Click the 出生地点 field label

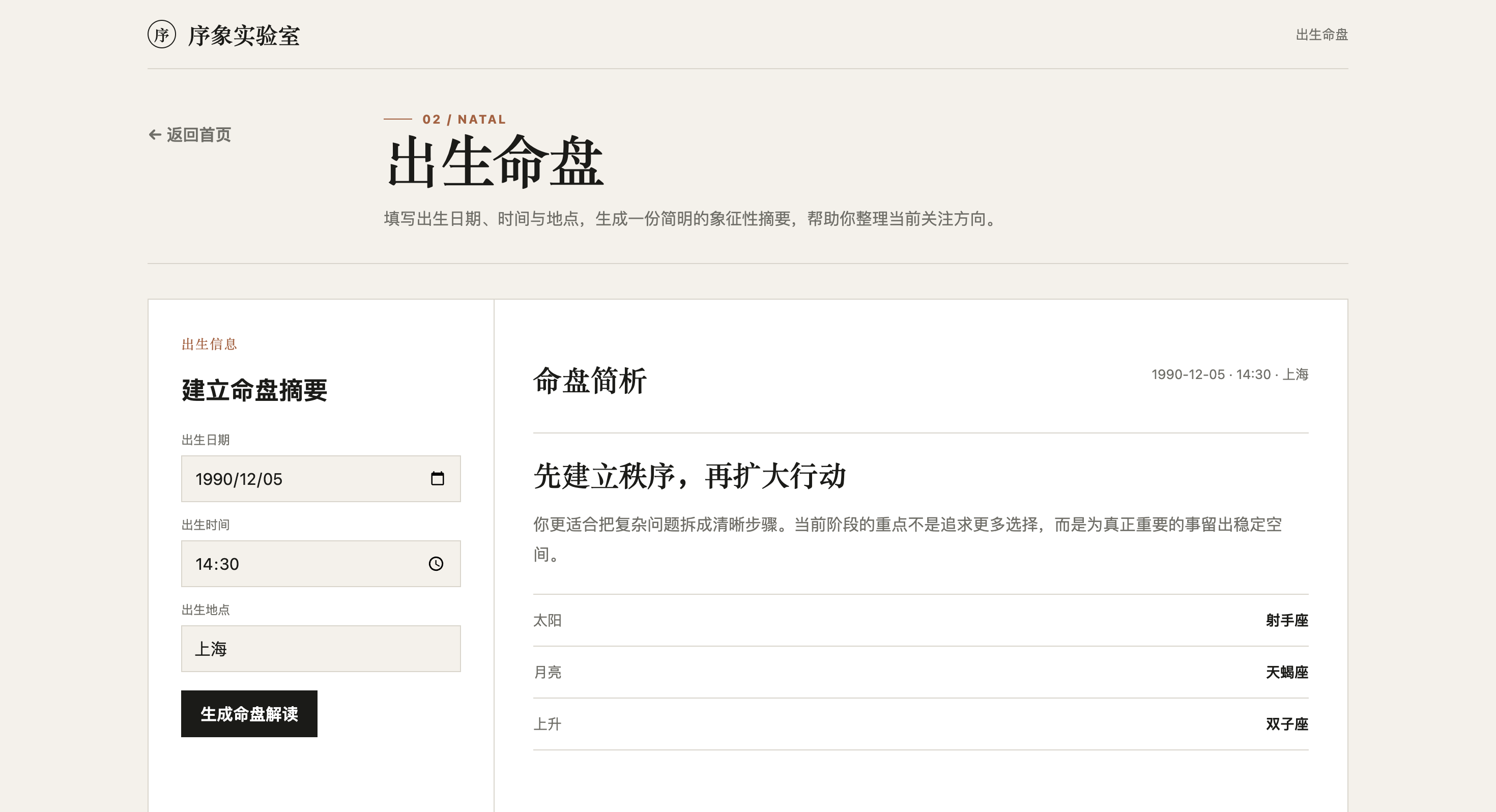[206, 610]
